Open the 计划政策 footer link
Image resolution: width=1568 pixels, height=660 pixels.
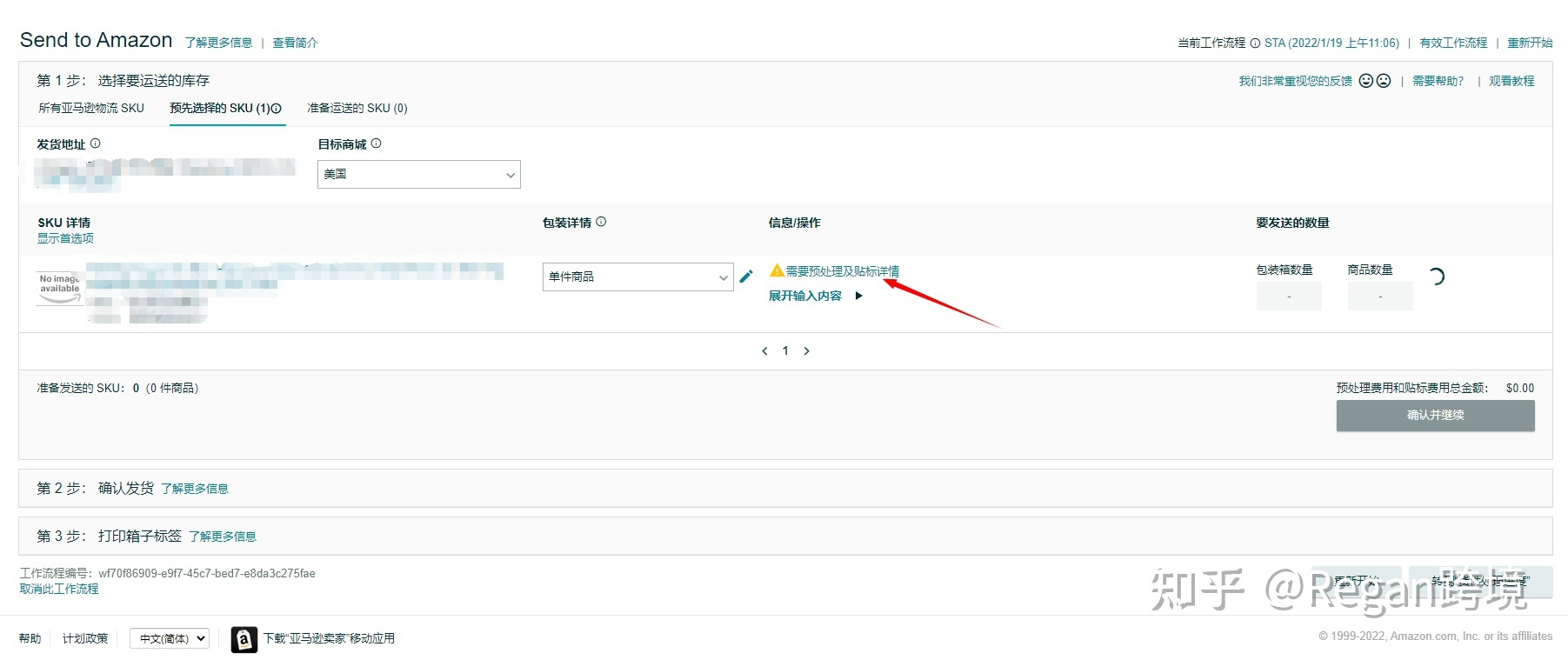pos(85,638)
